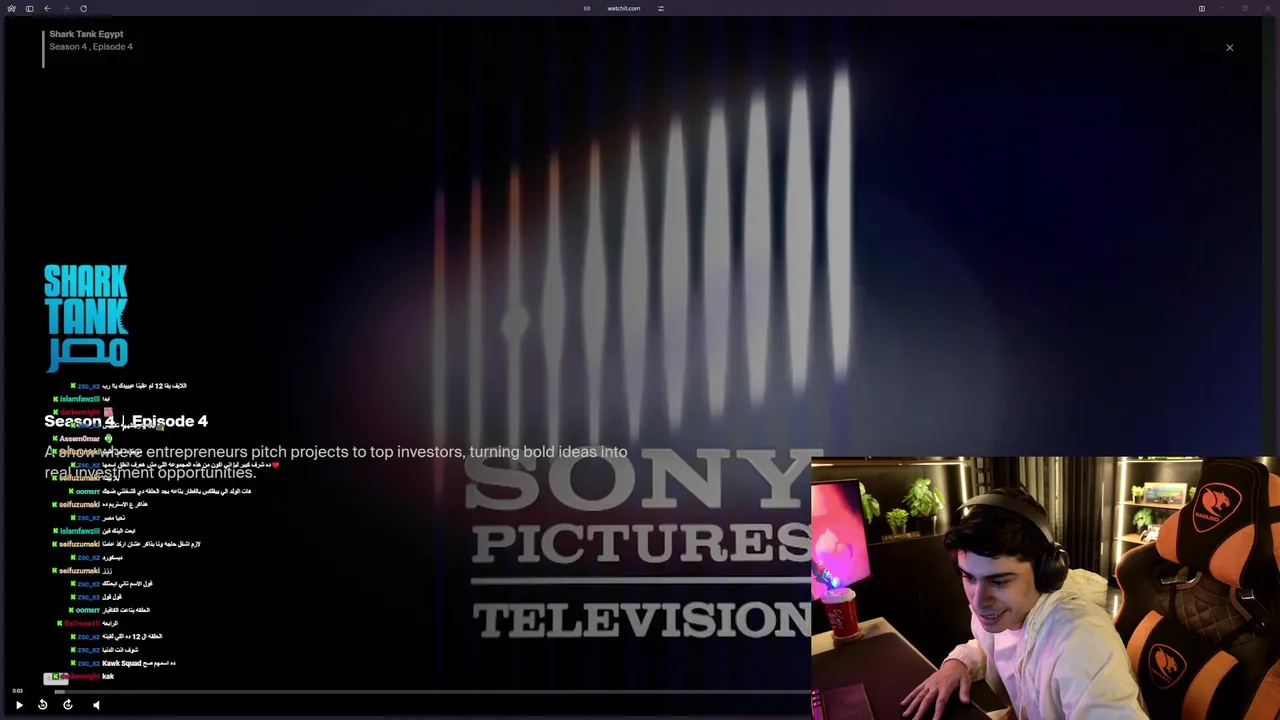Viewport: 1280px width, 720px height.
Task: Toggle the browser sidebar panel
Action: (29, 8)
